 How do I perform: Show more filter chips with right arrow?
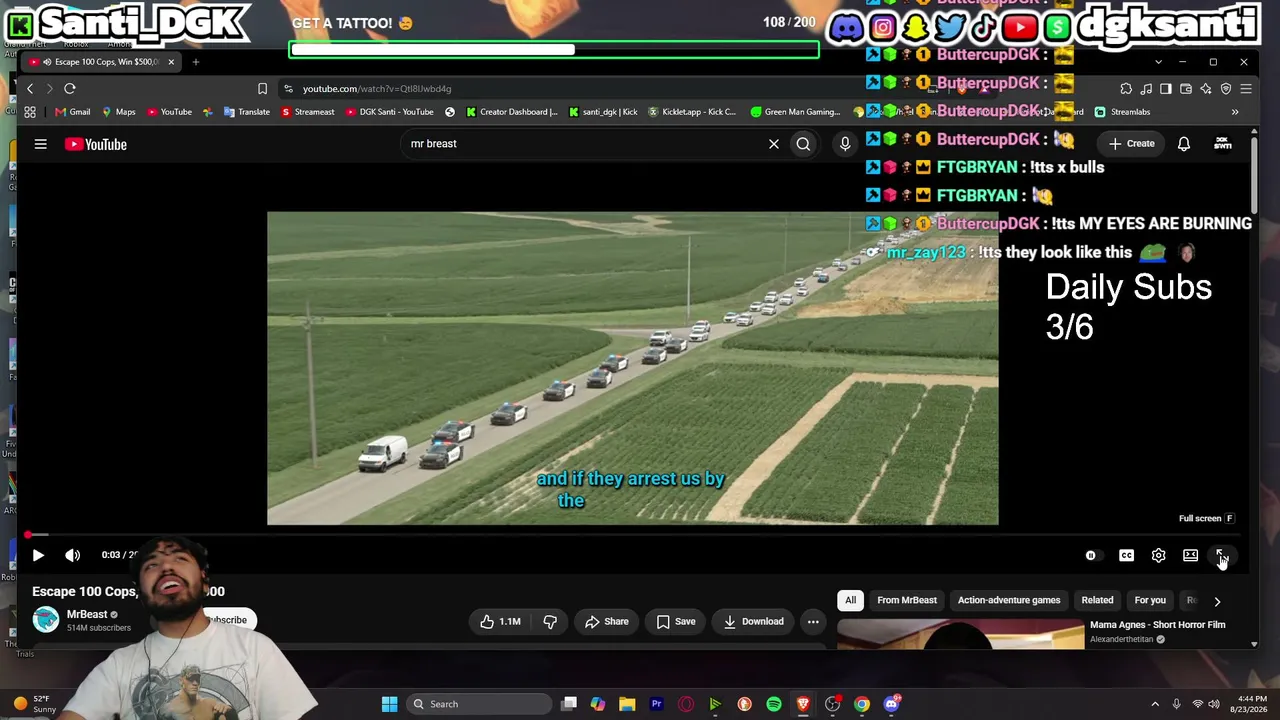[1217, 601]
